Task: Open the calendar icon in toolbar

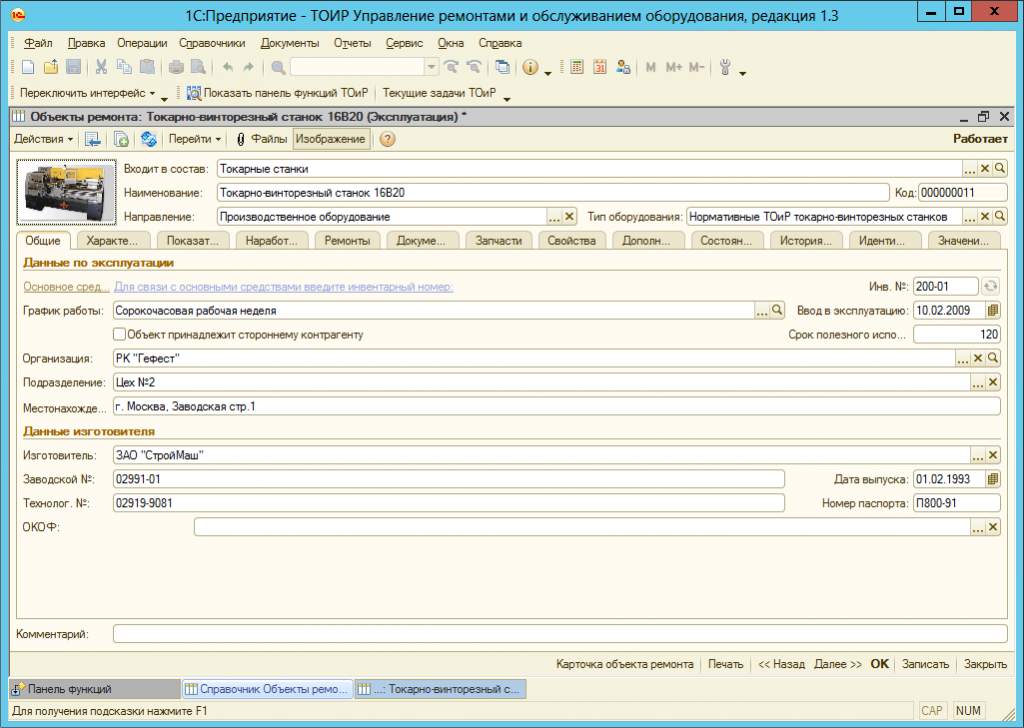Action: (600, 68)
